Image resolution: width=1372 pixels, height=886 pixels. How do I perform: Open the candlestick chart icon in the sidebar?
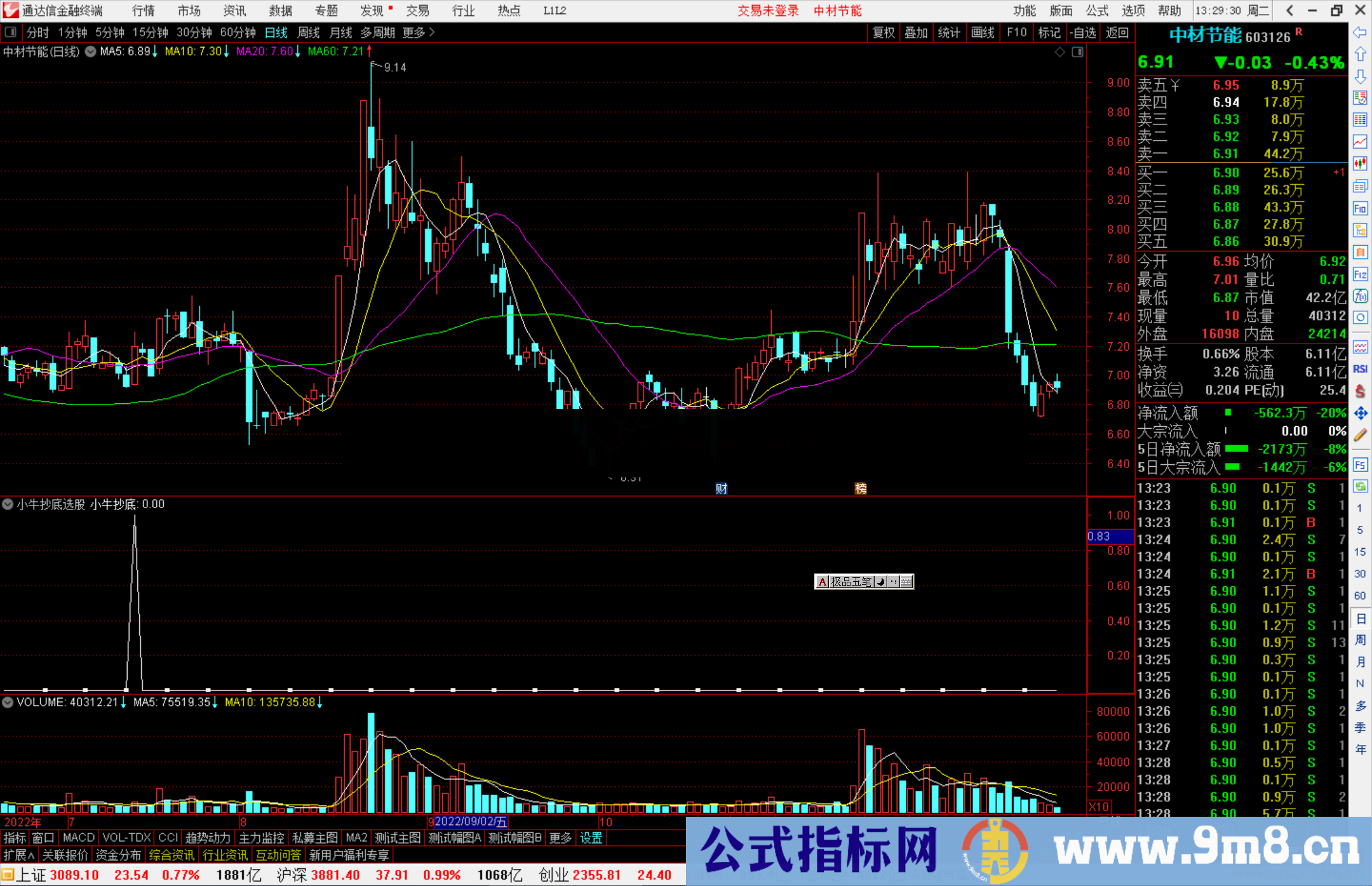[1360, 164]
